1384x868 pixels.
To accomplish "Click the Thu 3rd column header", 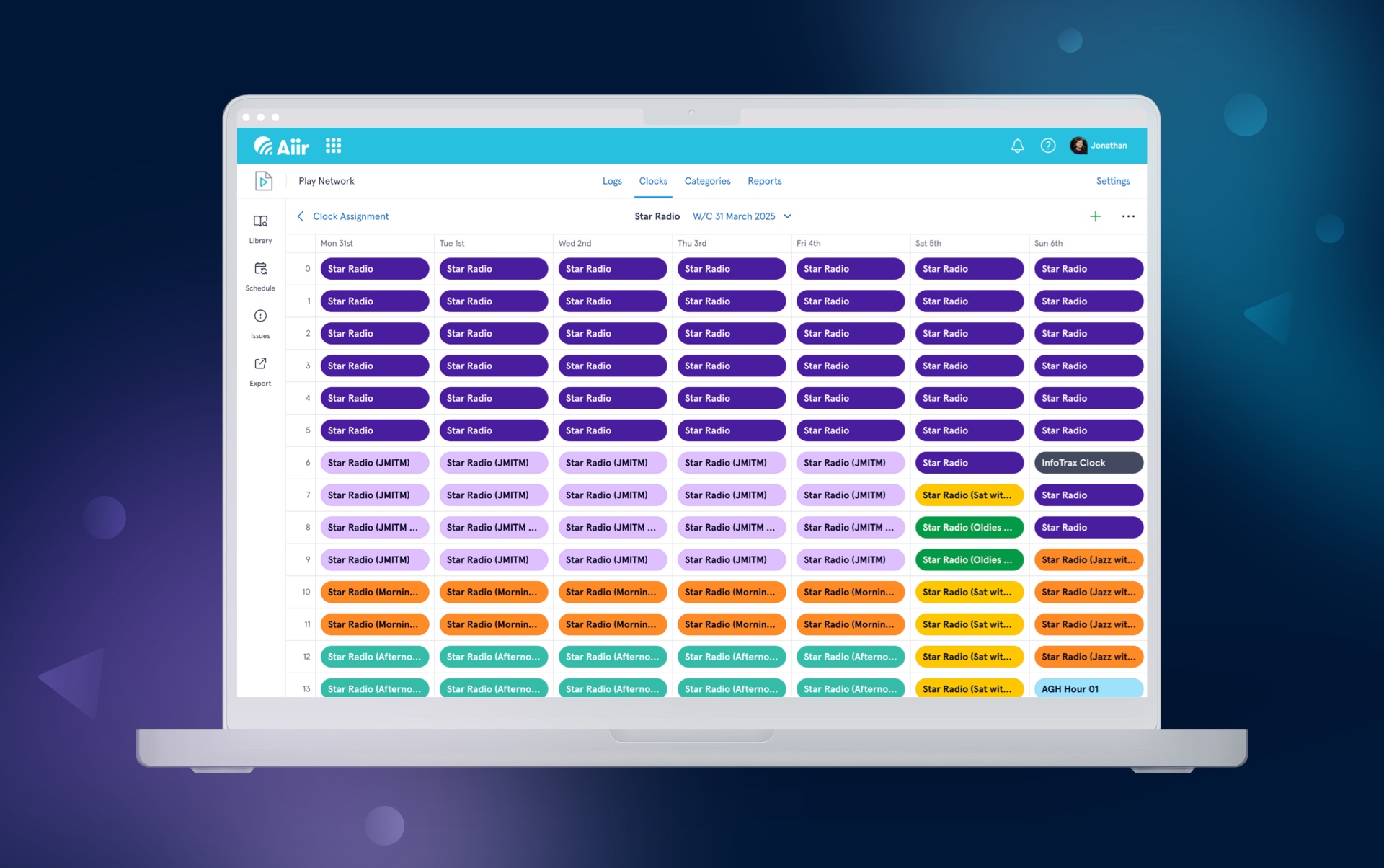I will (x=692, y=244).
